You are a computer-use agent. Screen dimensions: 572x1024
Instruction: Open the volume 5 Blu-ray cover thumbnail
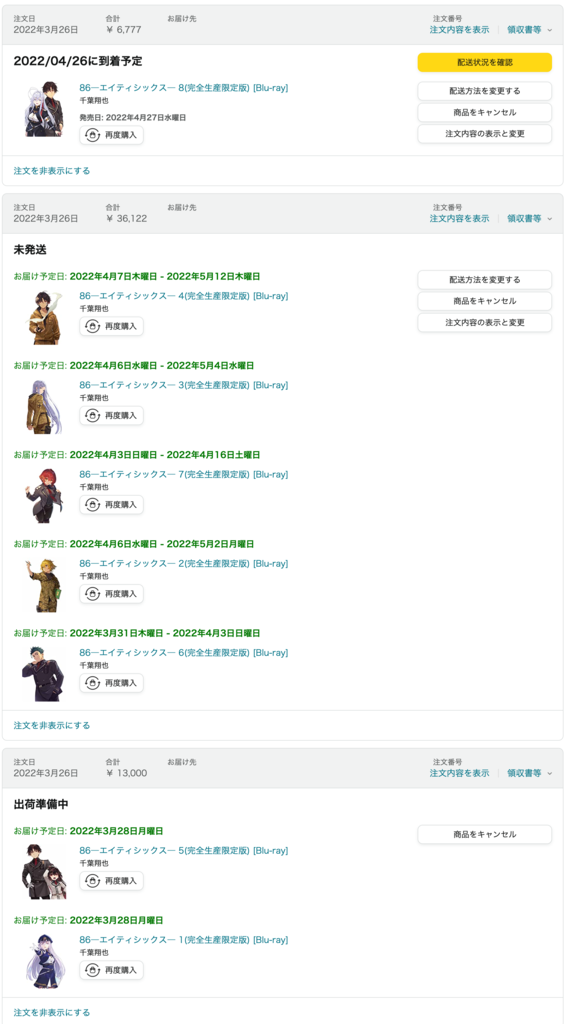44,871
